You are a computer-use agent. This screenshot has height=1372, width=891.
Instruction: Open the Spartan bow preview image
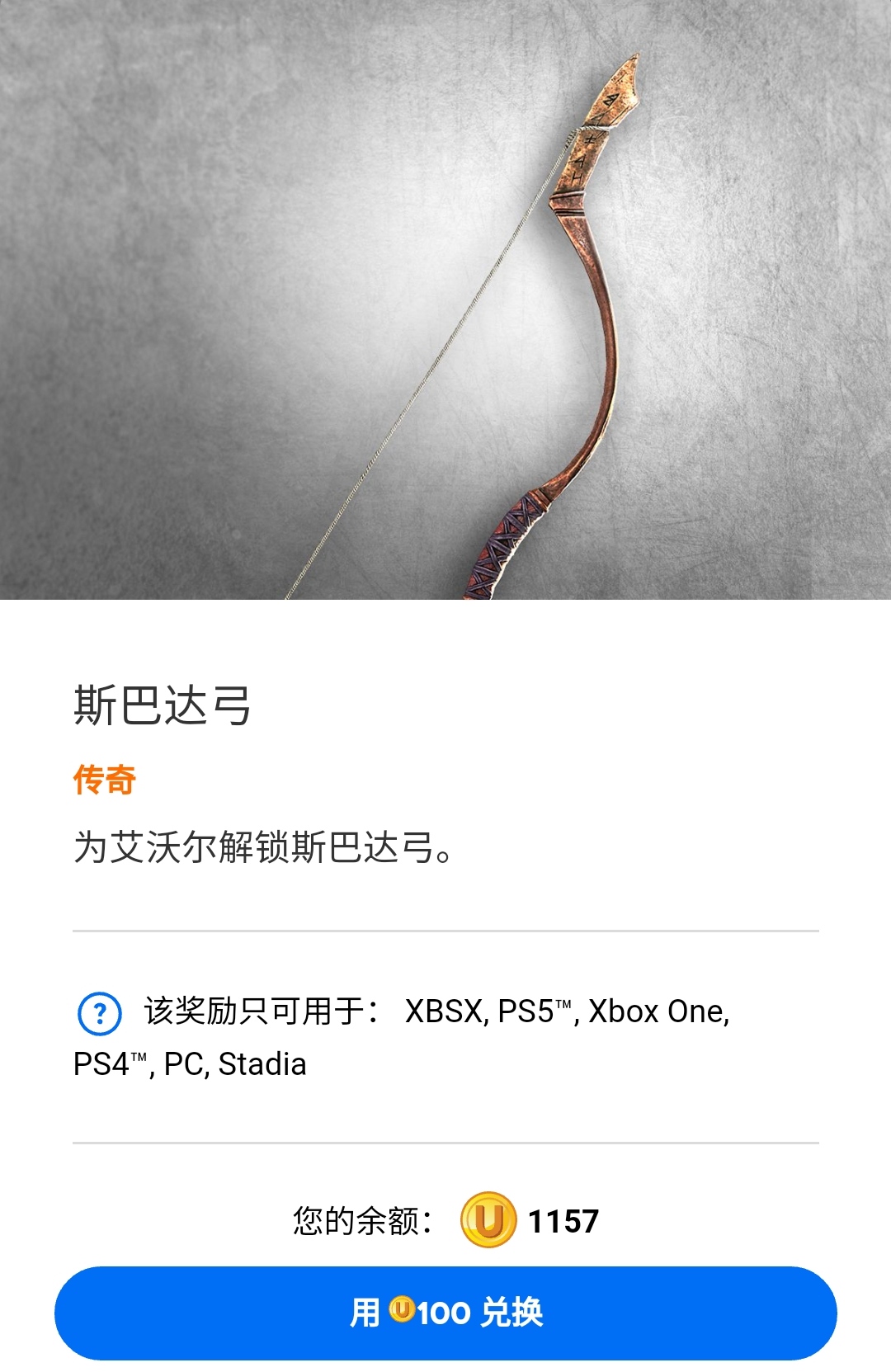[445, 299]
